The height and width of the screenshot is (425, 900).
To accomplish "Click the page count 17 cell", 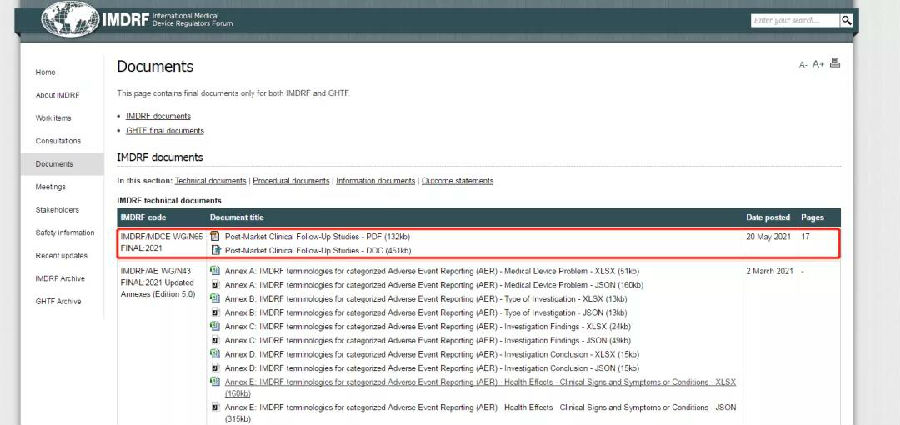I will [x=805, y=237].
